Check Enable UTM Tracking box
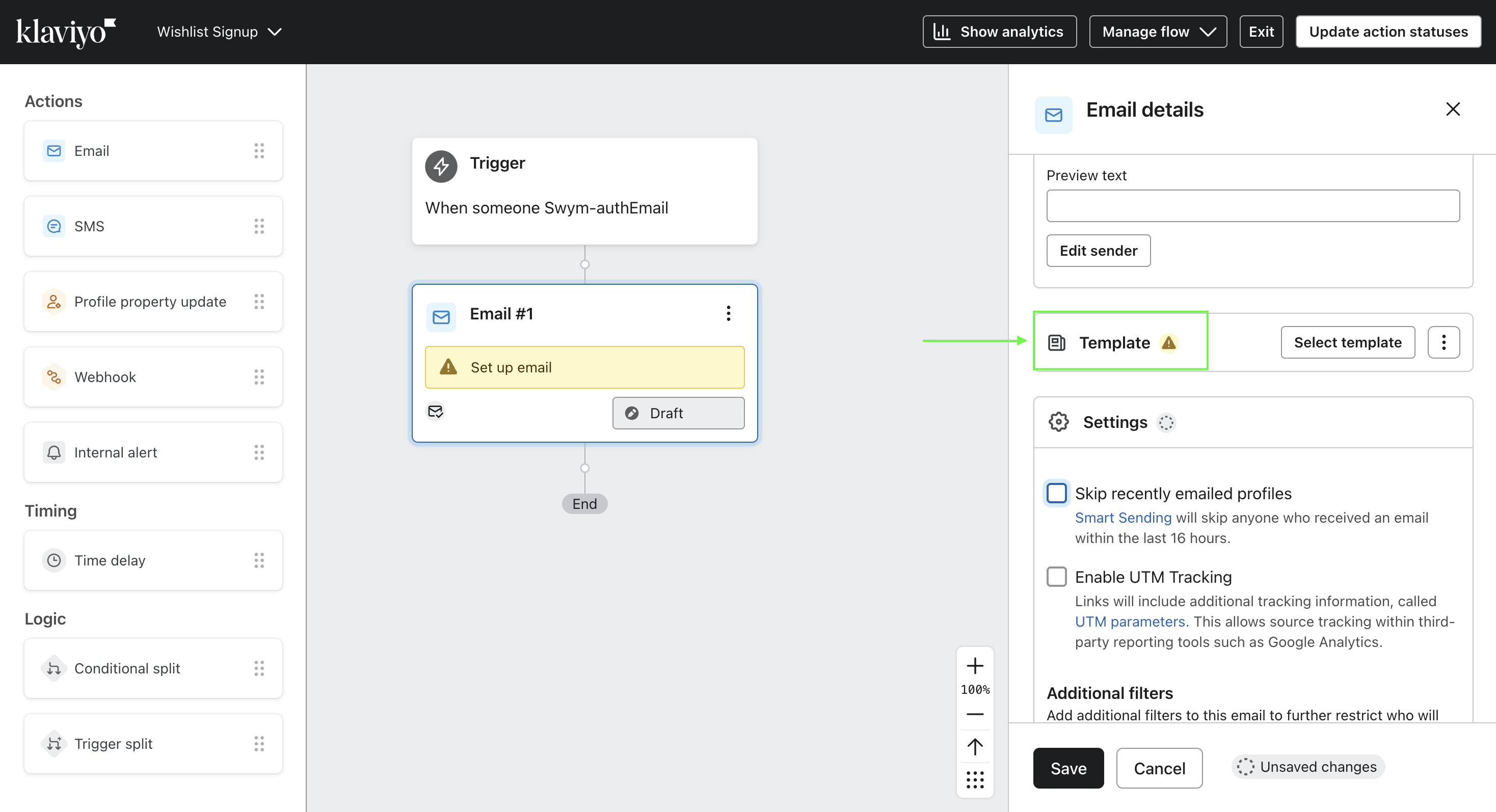Viewport: 1496px width, 812px height. click(1056, 577)
